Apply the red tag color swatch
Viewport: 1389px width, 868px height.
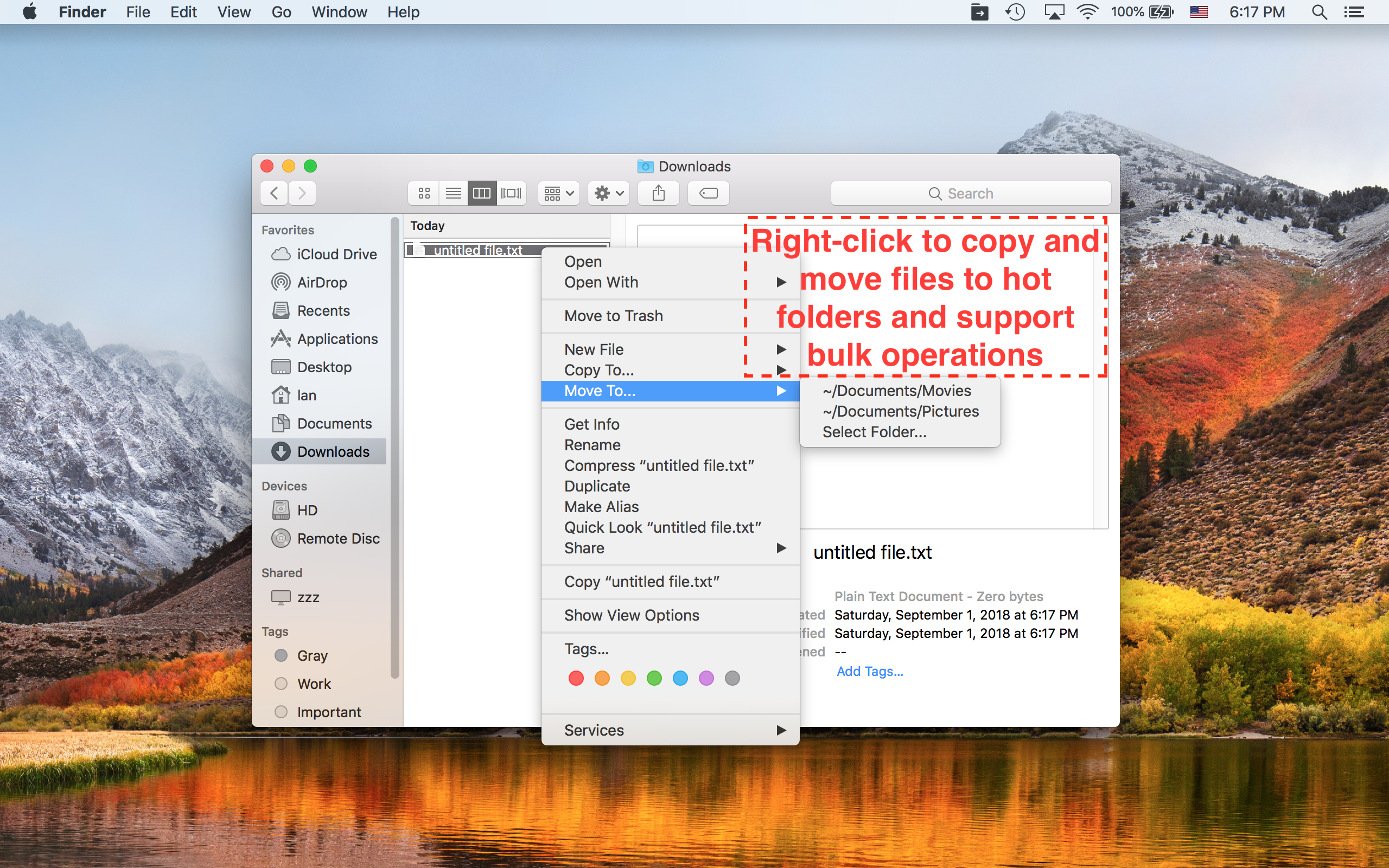(x=576, y=678)
